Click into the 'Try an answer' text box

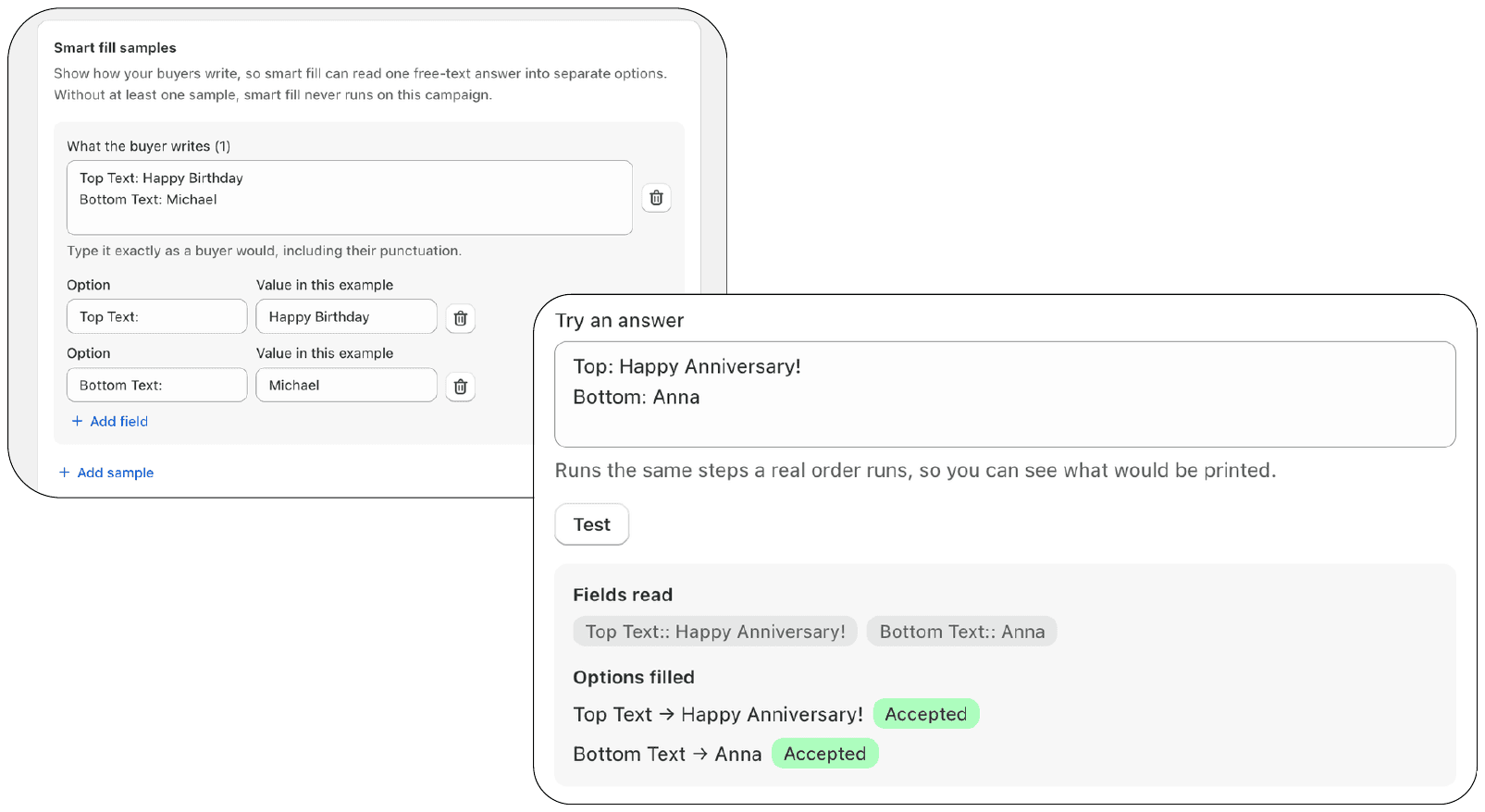[1005, 394]
